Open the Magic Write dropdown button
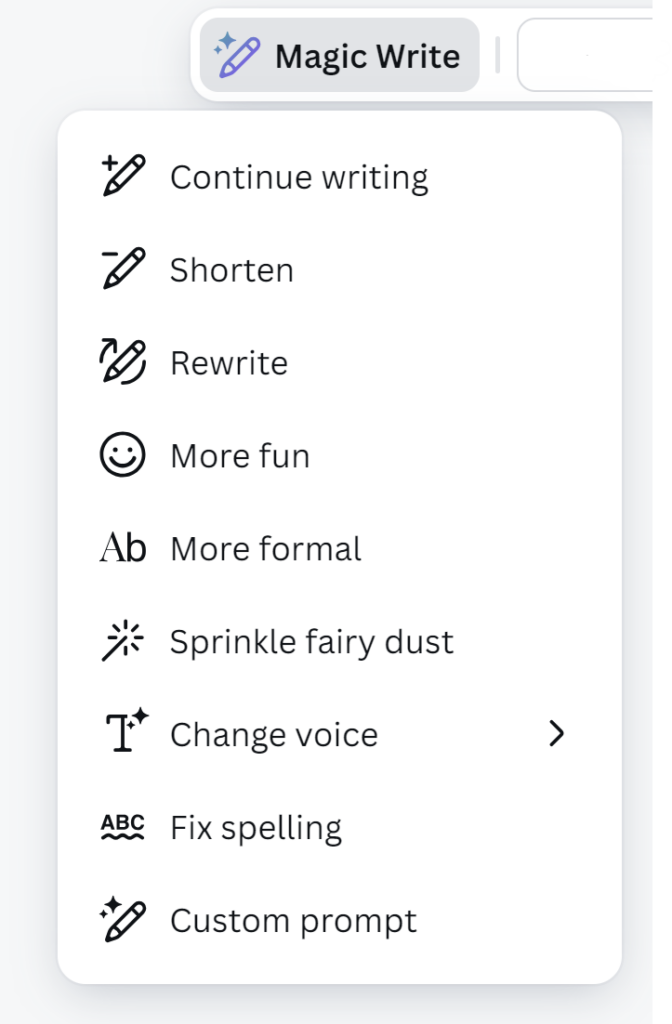Screen dimensions: 672x1024 (339, 56)
